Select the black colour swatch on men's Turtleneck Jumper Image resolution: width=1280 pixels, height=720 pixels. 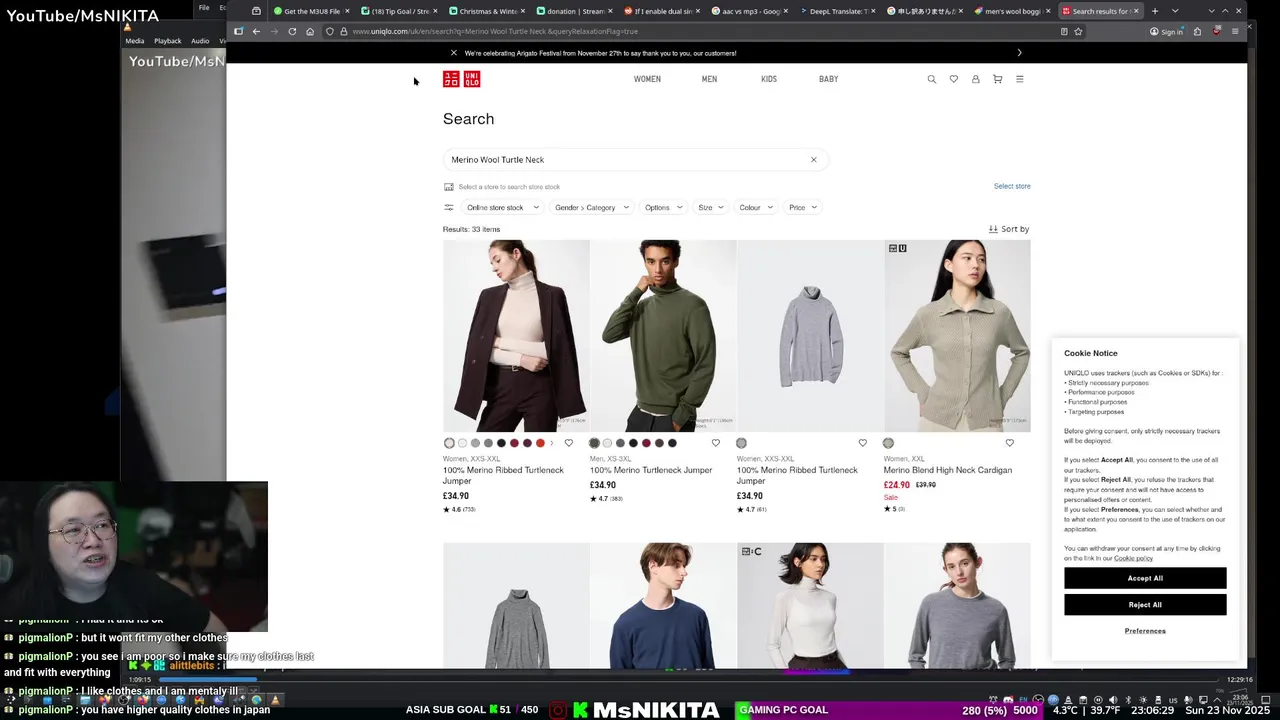(633, 443)
